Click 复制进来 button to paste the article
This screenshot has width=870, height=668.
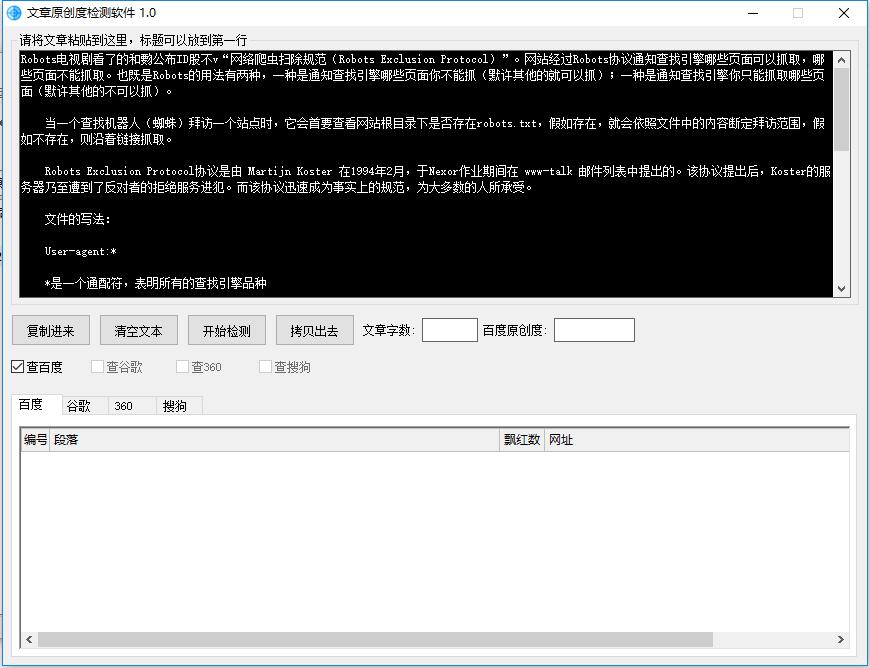[x=50, y=331]
